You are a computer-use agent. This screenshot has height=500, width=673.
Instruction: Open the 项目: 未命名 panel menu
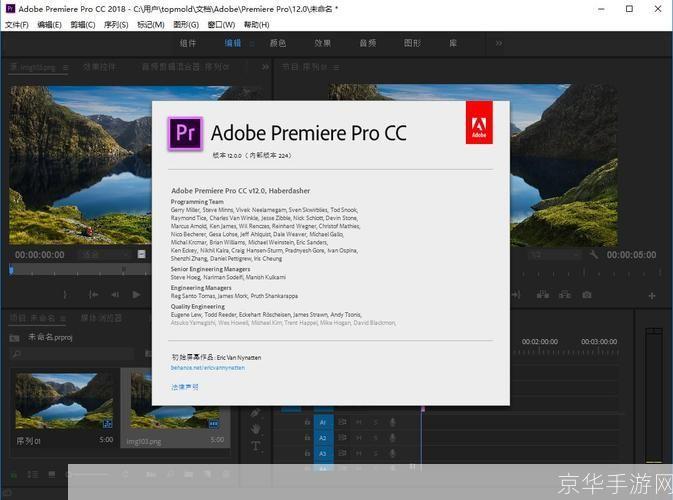pyautogui.click(x=63, y=318)
